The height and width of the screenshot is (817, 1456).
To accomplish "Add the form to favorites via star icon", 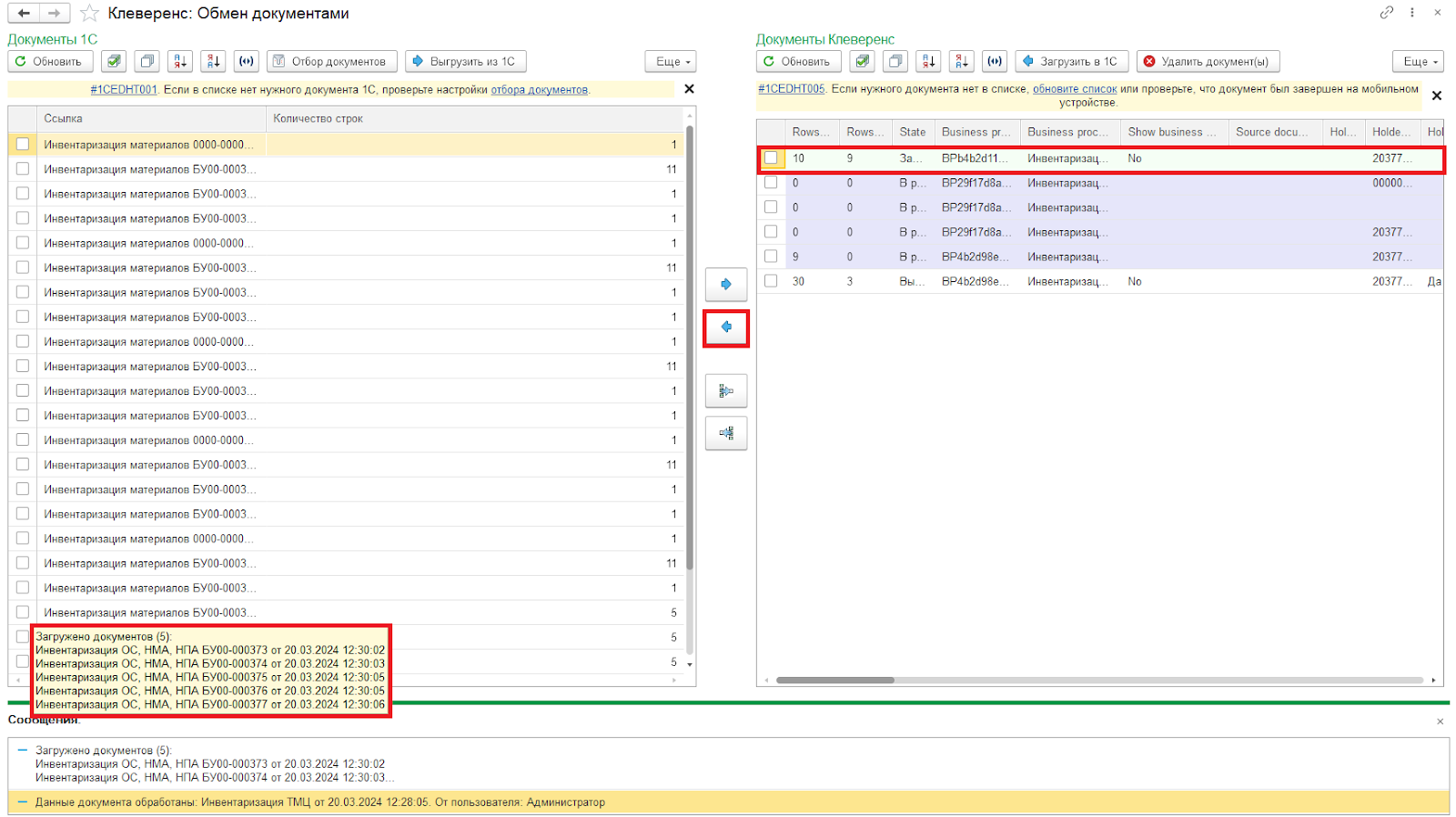I will pos(89,14).
